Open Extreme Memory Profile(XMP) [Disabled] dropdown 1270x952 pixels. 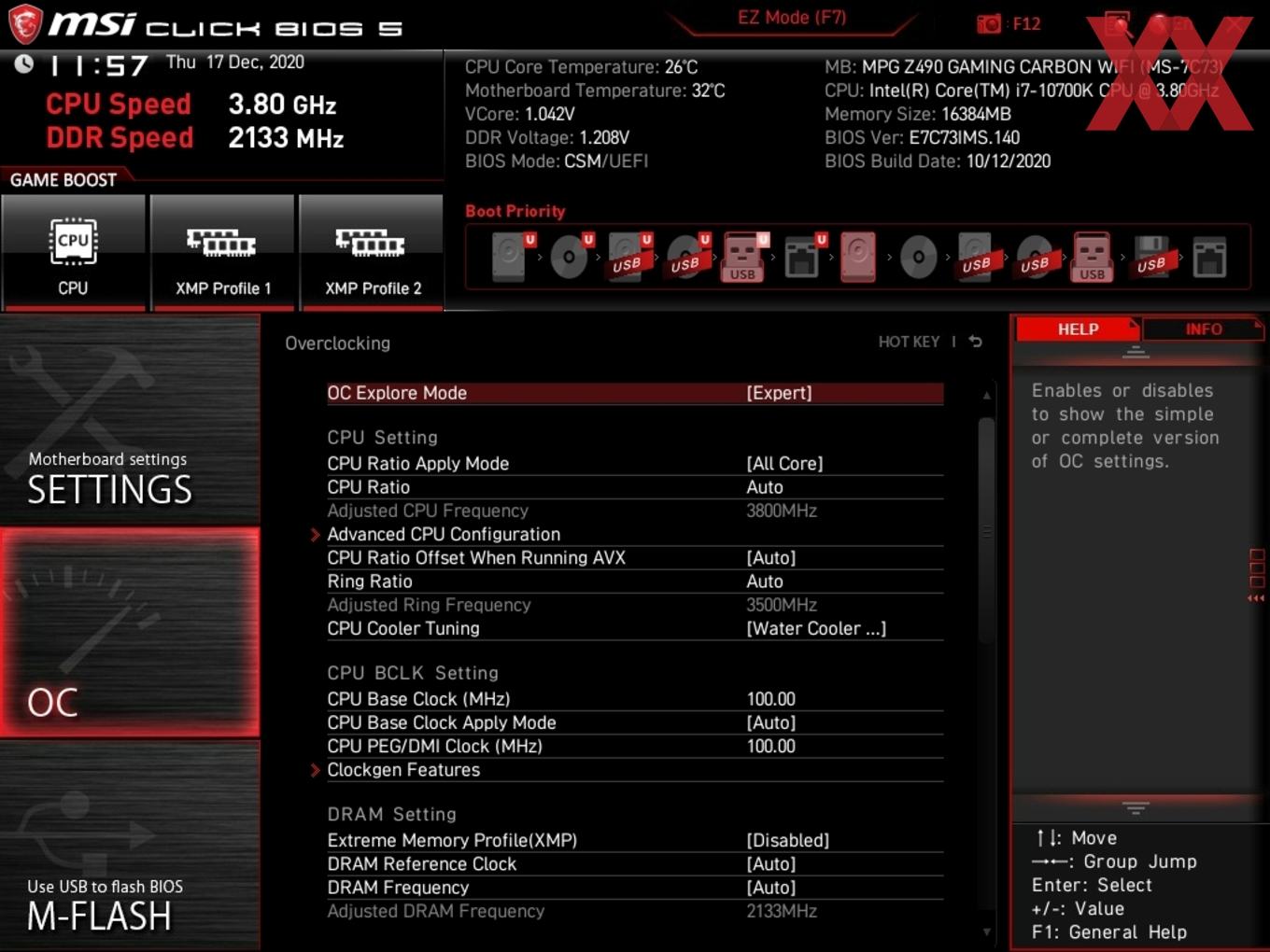[x=787, y=841]
